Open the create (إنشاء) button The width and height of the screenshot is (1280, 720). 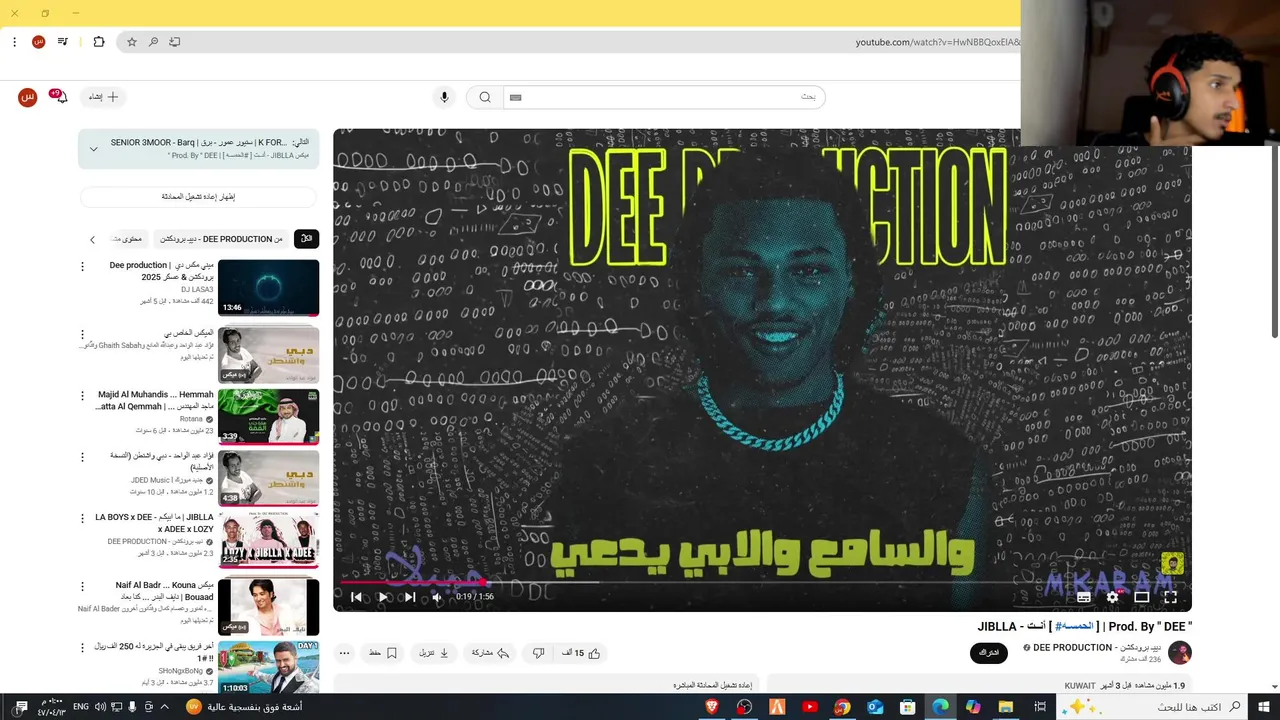(x=103, y=97)
